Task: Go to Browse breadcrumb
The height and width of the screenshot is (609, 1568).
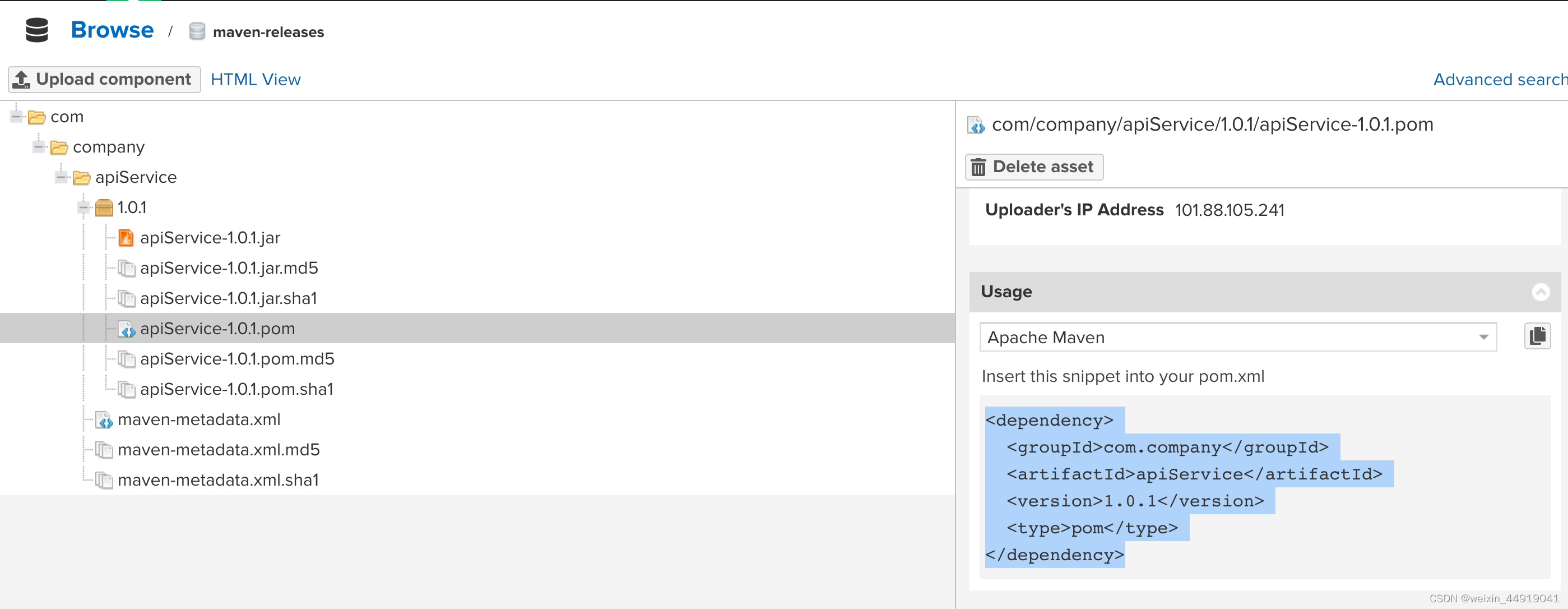Action: 112,30
